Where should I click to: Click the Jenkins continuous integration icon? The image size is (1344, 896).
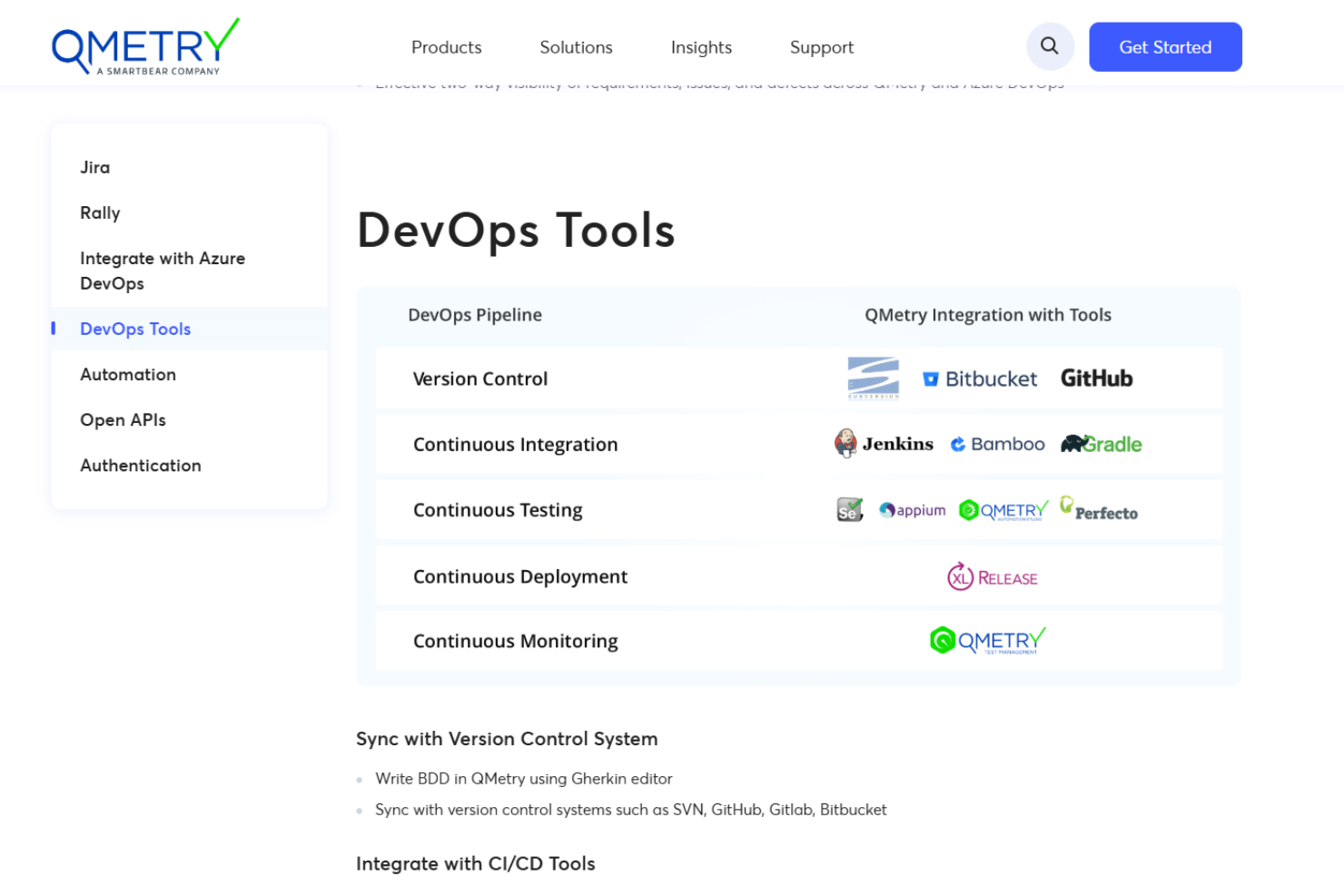click(883, 444)
